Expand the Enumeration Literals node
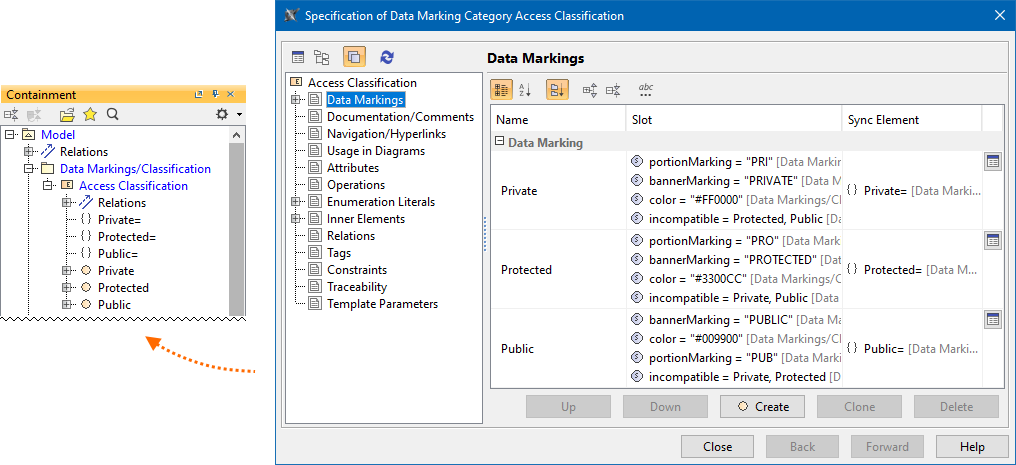 coord(296,202)
